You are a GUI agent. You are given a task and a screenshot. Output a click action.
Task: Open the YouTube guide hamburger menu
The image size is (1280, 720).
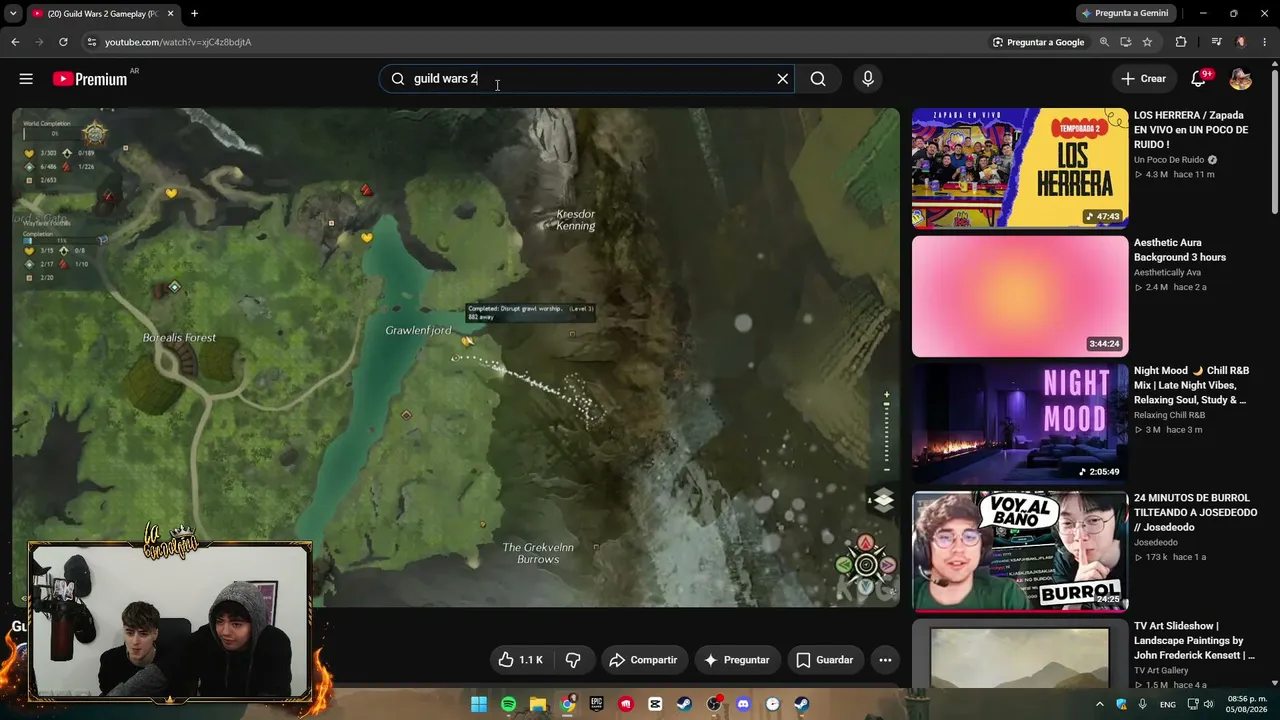[26, 79]
